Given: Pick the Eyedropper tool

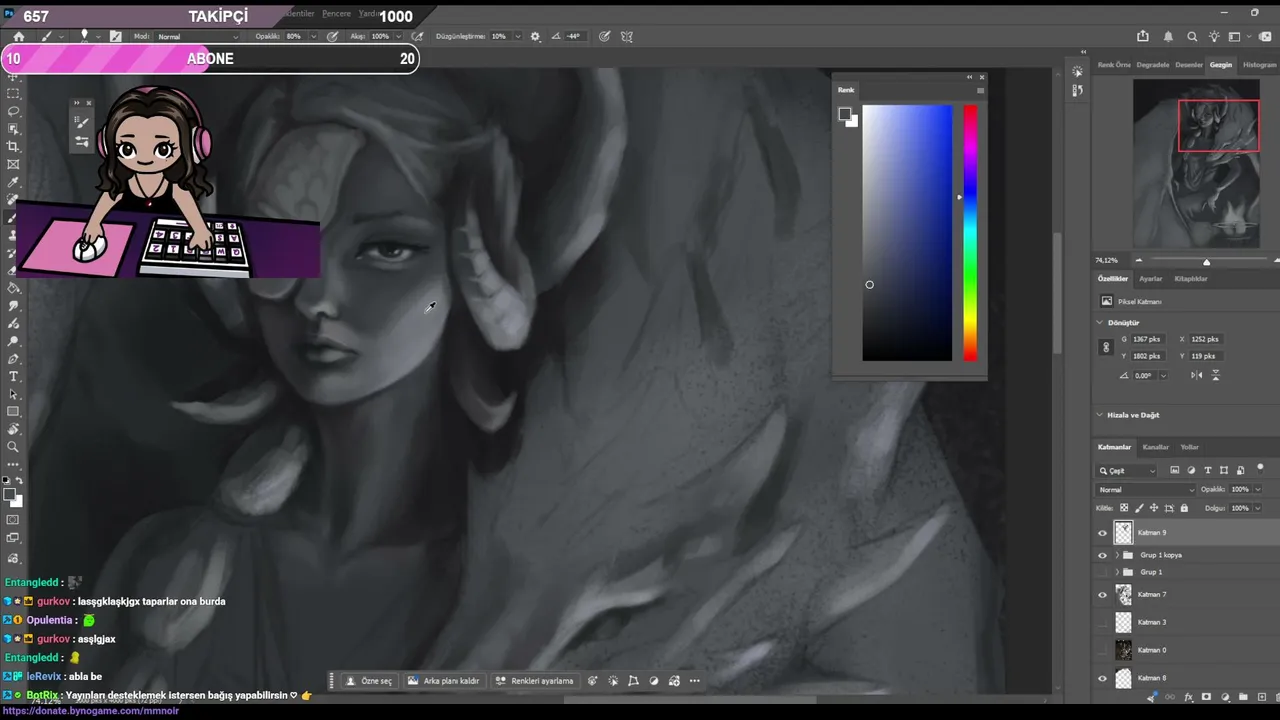Looking at the screenshot, I should tap(14, 183).
